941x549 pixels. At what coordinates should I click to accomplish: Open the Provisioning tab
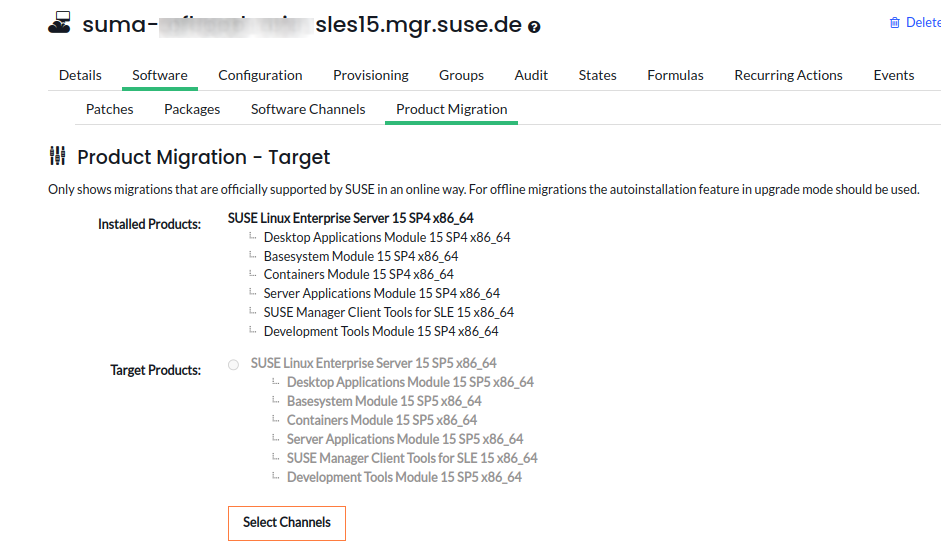[370, 75]
